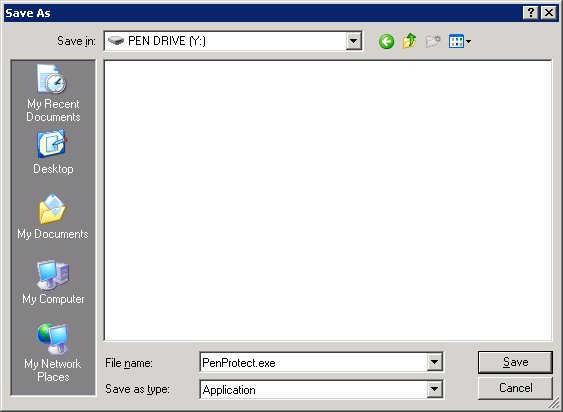Screen dimensions: 563x412
Task: Go up one folder level
Action: (409, 41)
